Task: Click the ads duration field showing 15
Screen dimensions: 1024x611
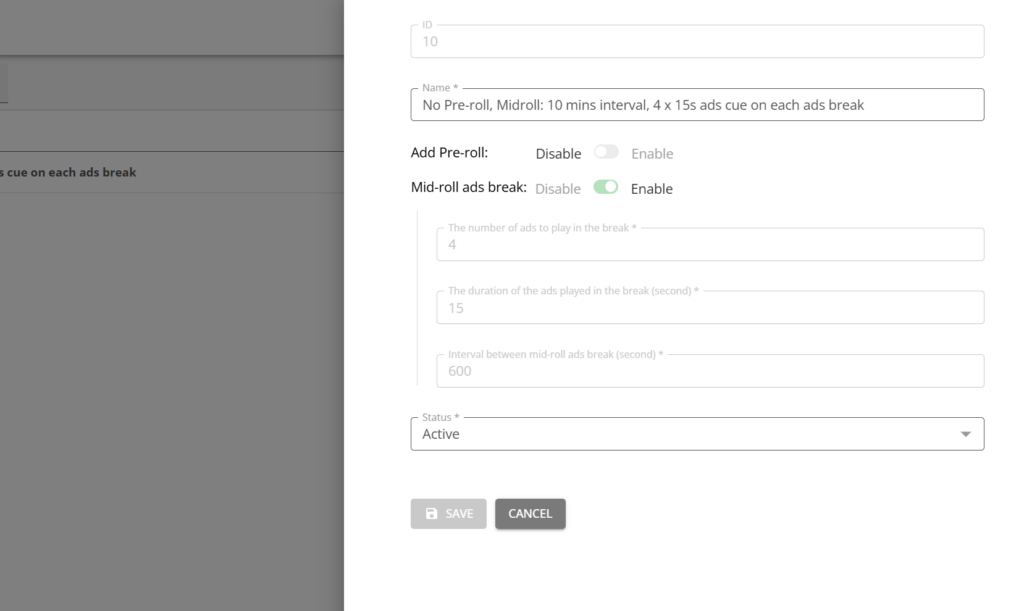Action: (709, 308)
